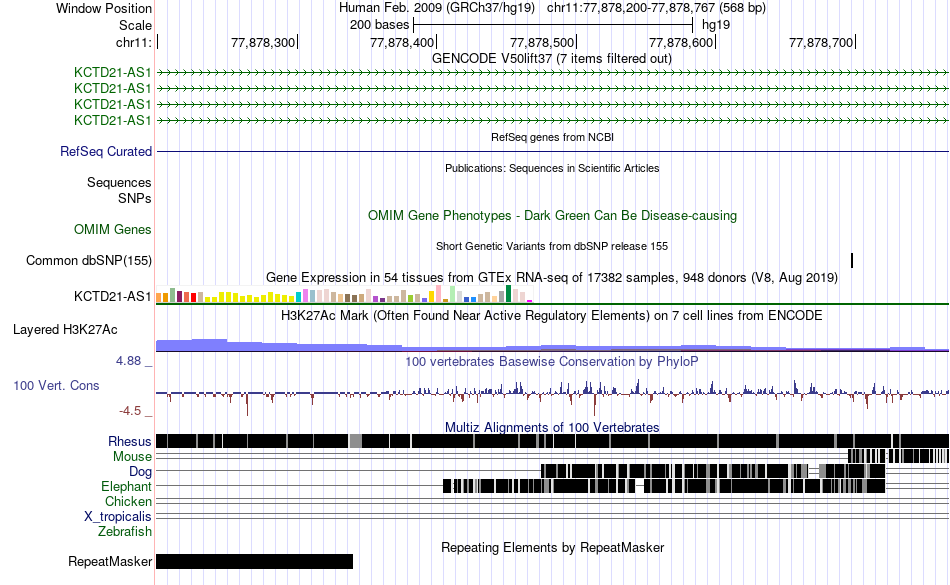Click the tall dark green GTEx bar

[508, 294]
